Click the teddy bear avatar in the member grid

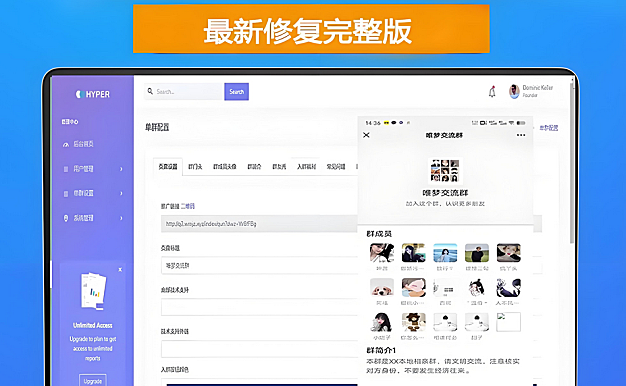413,322
